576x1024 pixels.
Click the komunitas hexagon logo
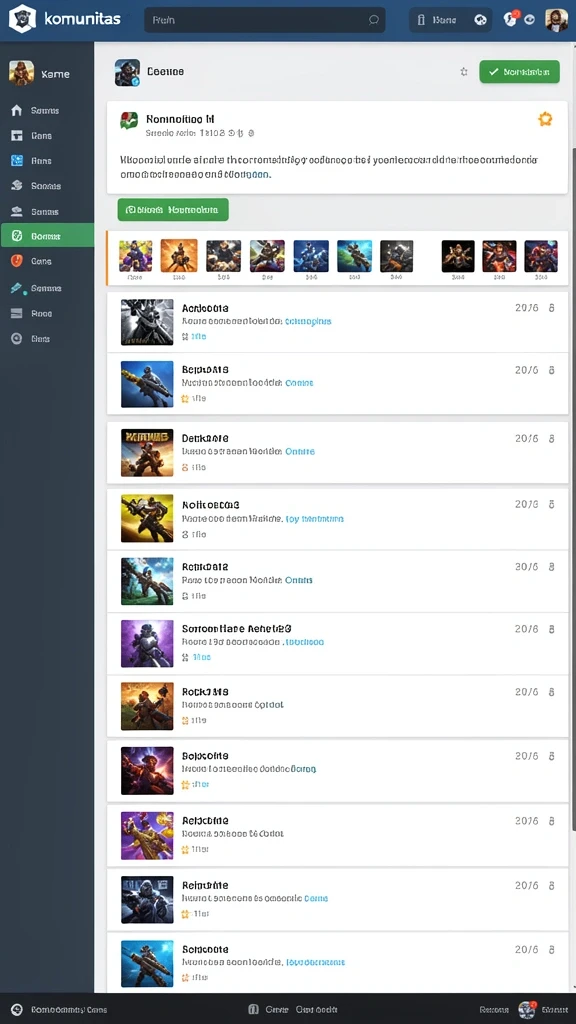pyautogui.click(x=22, y=18)
